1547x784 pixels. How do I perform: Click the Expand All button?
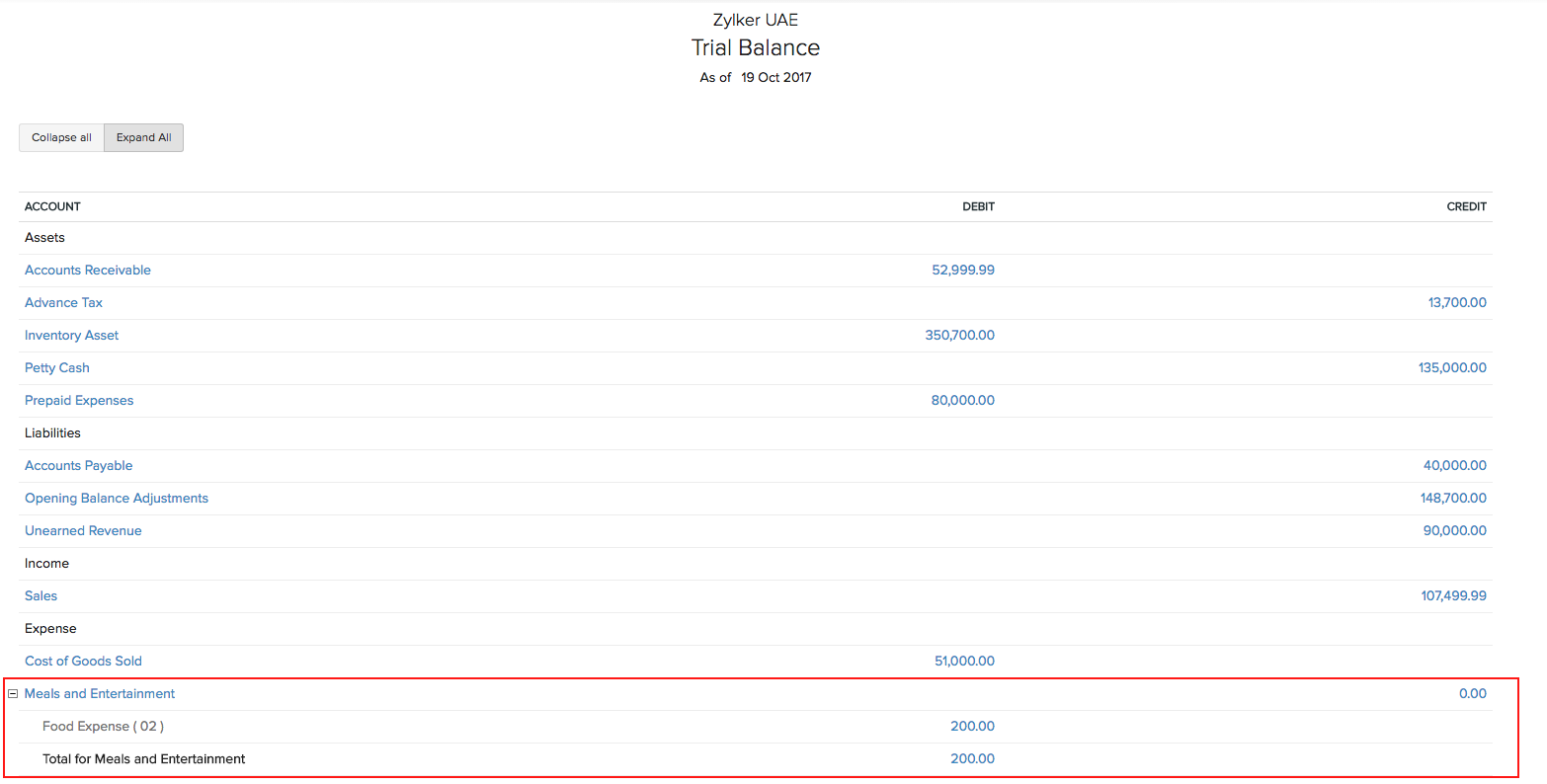(x=143, y=138)
